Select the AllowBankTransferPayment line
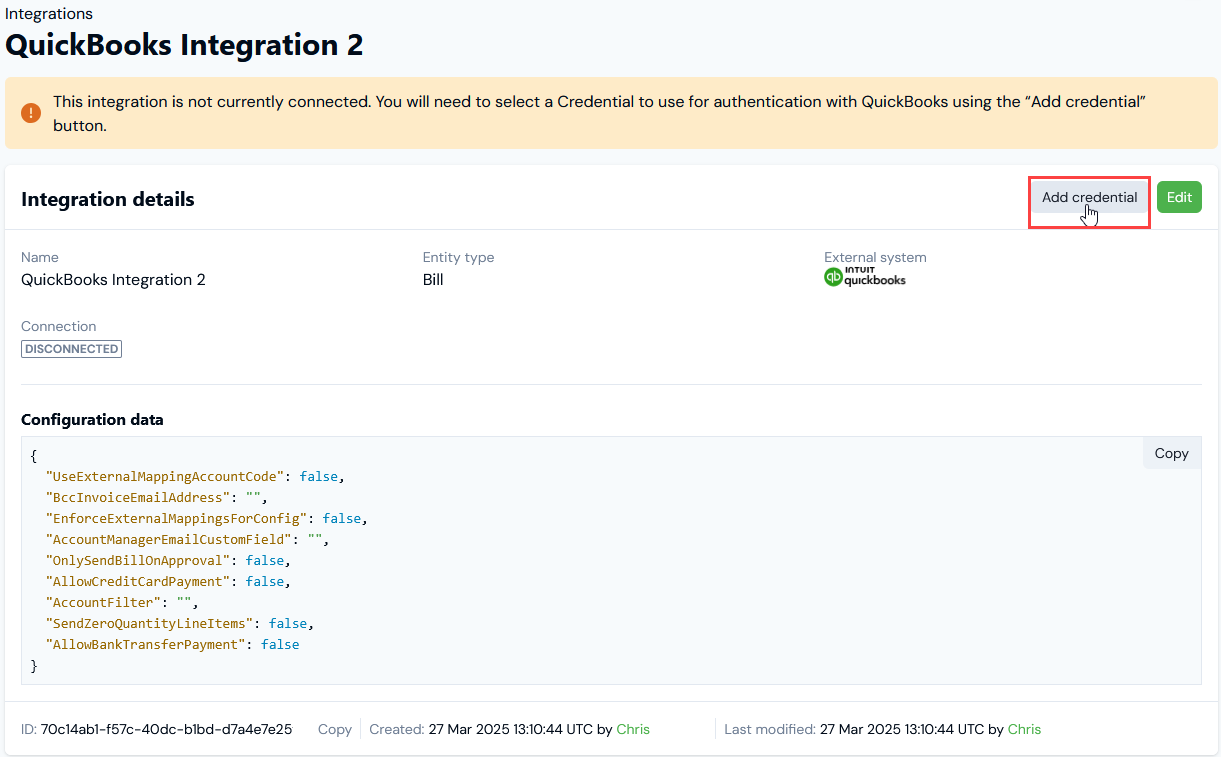Screen dimensions: 1221x757 coord(173,645)
